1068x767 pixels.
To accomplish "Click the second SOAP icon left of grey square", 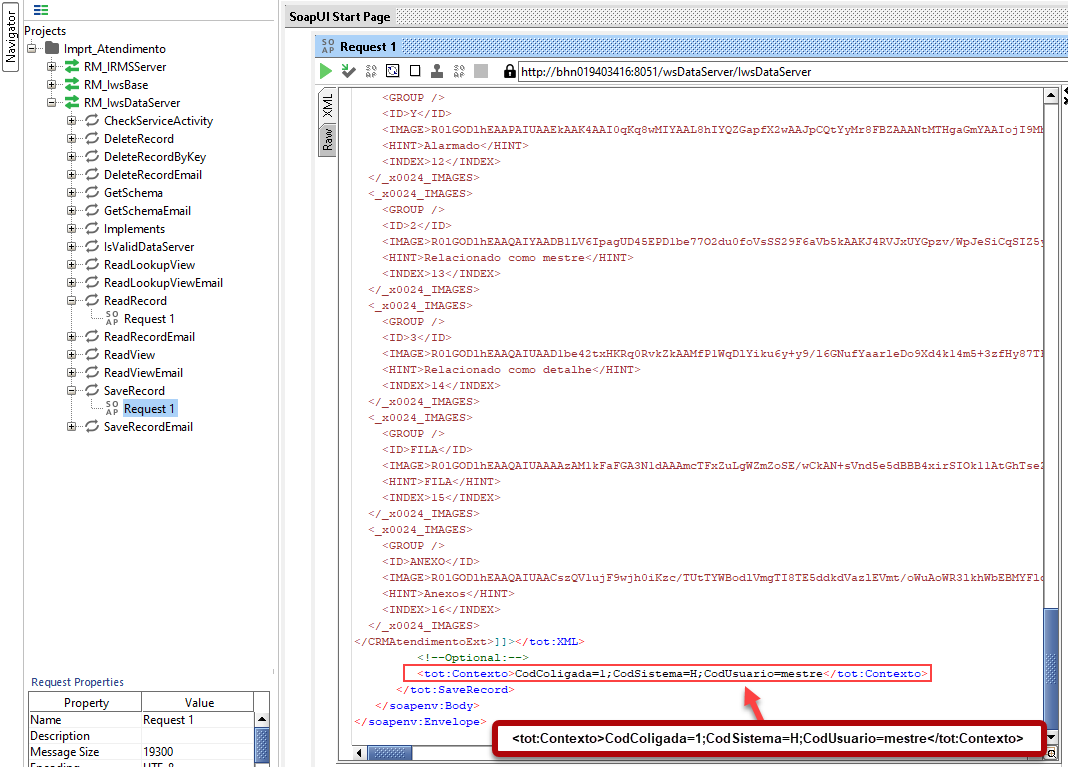I will point(459,71).
